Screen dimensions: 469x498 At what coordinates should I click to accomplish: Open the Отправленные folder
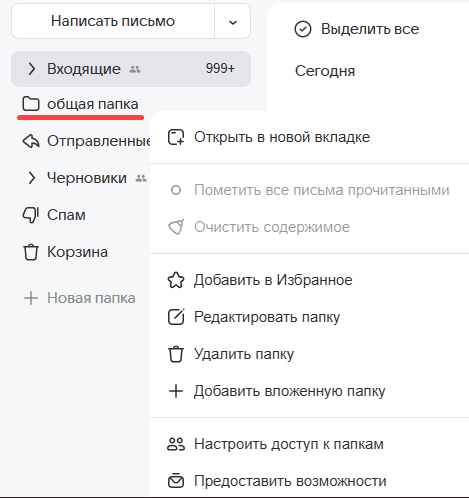pos(99,141)
